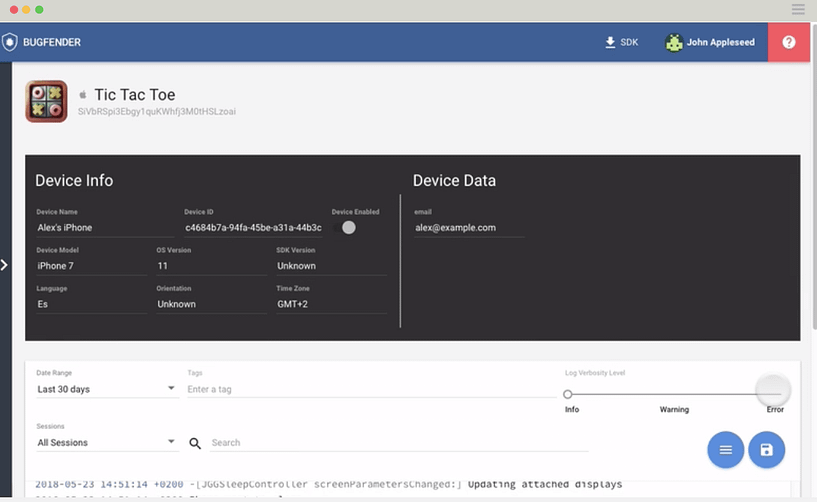This screenshot has width=817, height=502.
Task: Click the app key string under Tic Tac Toe
Action: 157,112
